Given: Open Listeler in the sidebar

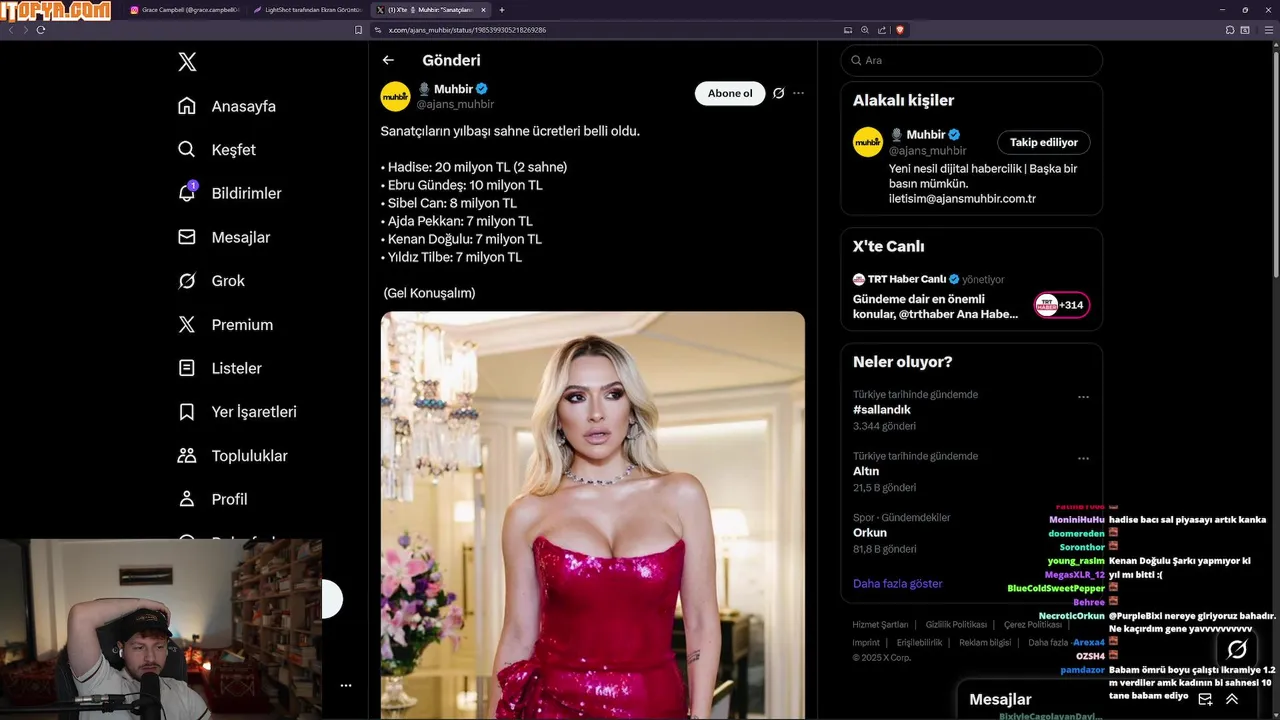Looking at the screenshot, I should (219, 368).
